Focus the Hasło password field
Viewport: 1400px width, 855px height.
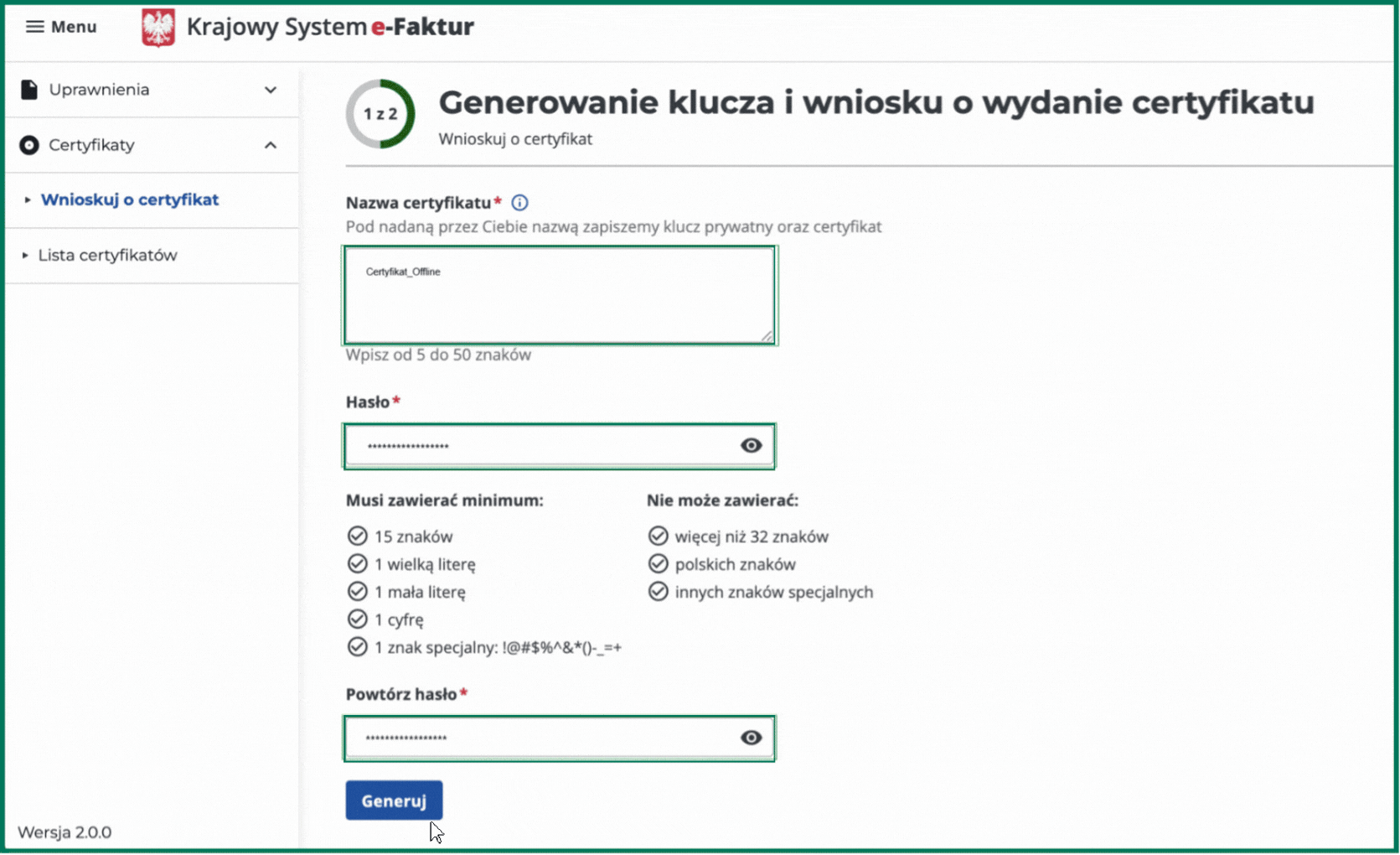tap(560, 446)
